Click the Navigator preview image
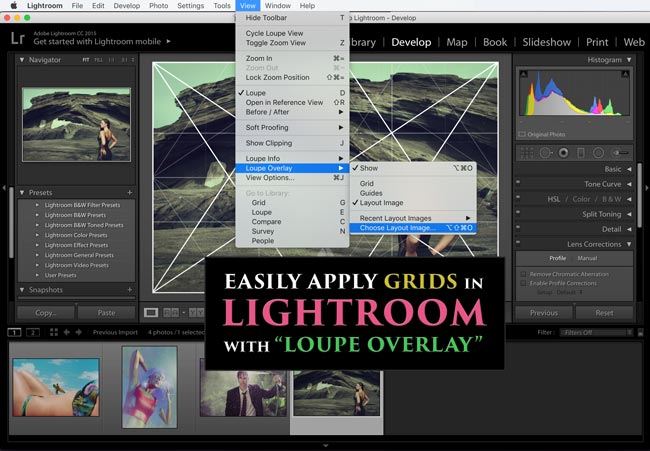The image size is (650, 451). click(76, 124)
